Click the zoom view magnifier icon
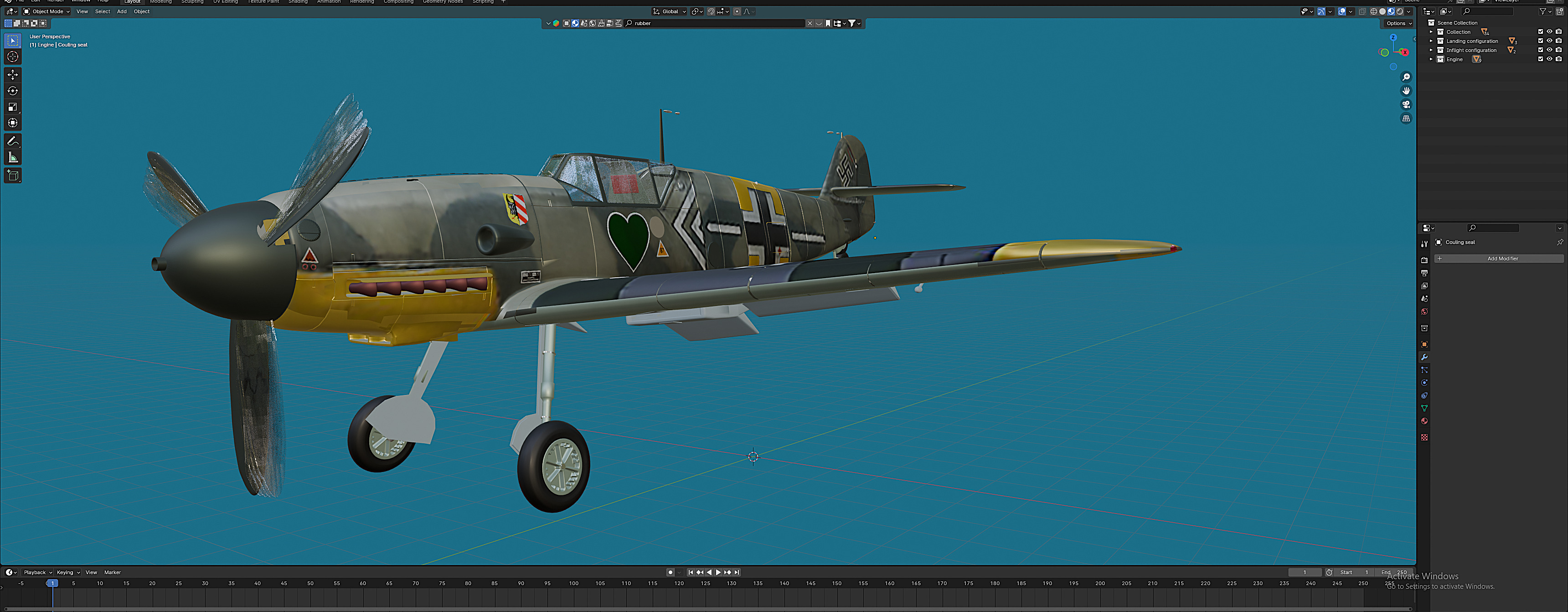The width and height of the screenshot is (1568, 612). pyautogui.click(x=1406, y=77)
